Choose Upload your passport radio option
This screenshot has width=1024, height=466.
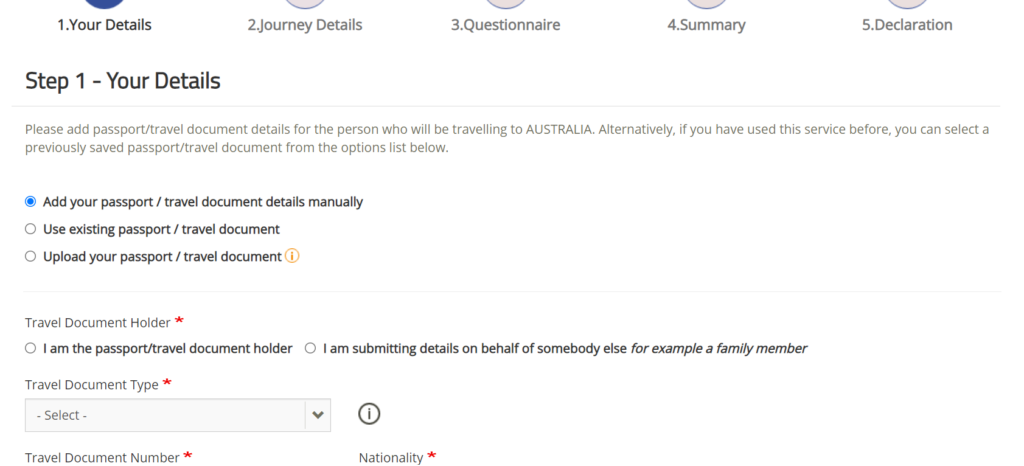pyautogui.click(x=30, y=256)
